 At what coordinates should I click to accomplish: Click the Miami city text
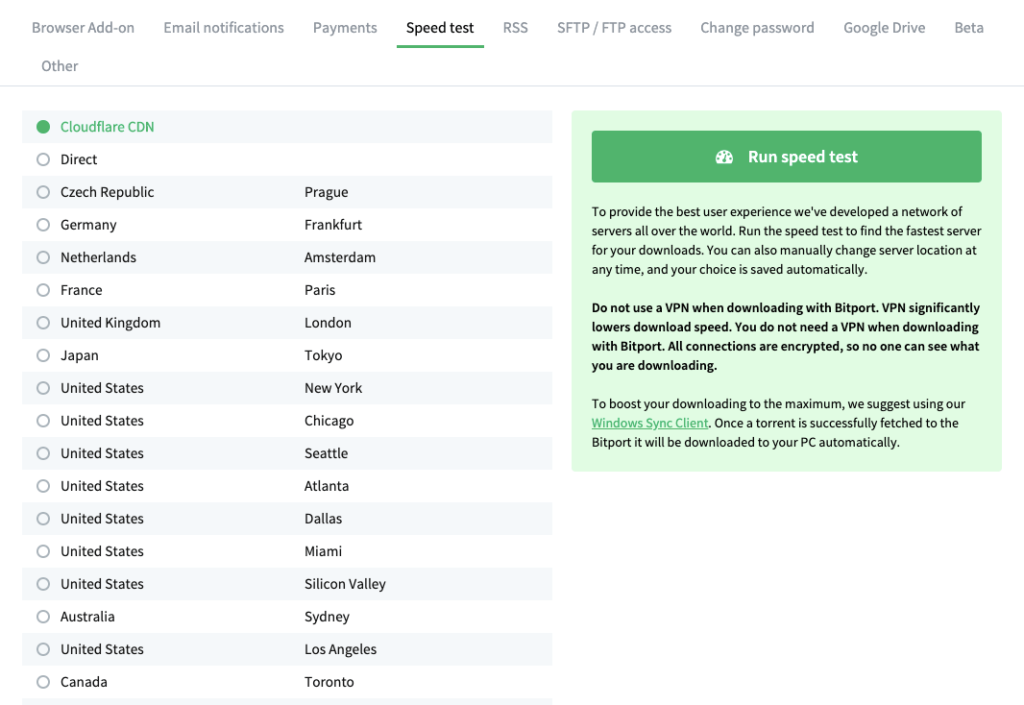tap(323, 551)
